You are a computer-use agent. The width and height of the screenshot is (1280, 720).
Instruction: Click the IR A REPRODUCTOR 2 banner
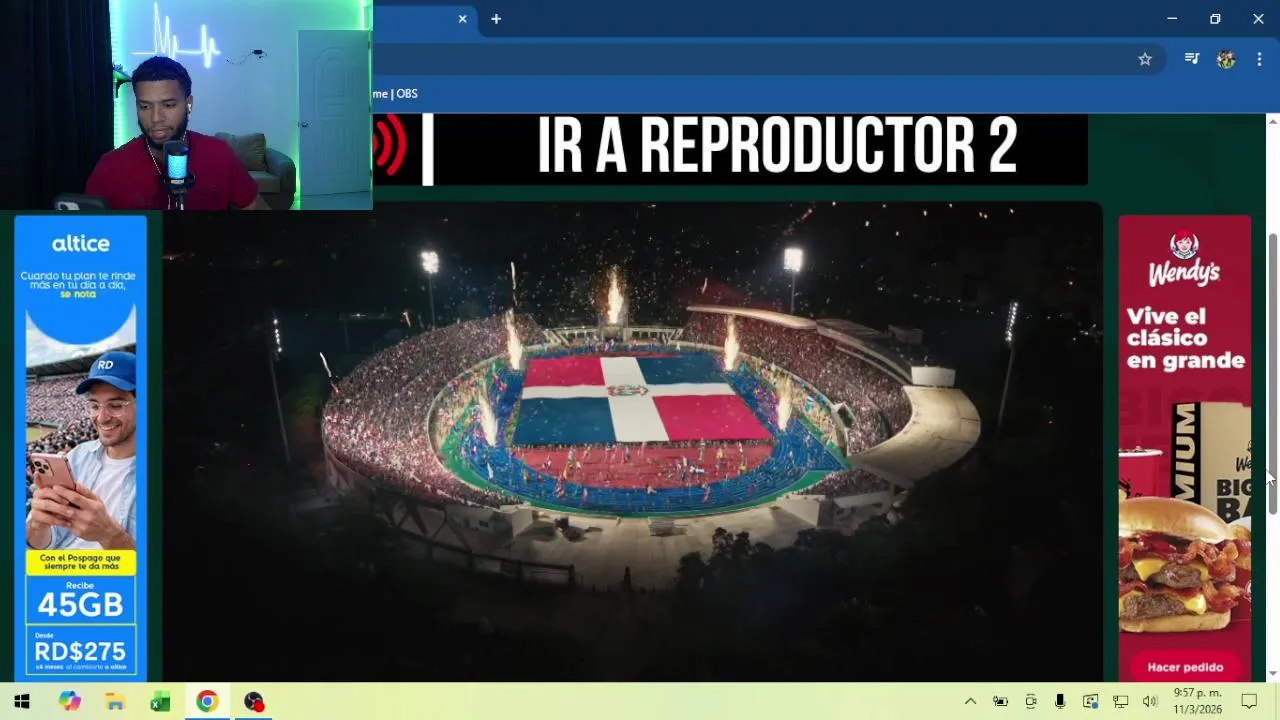click(730, 149)
